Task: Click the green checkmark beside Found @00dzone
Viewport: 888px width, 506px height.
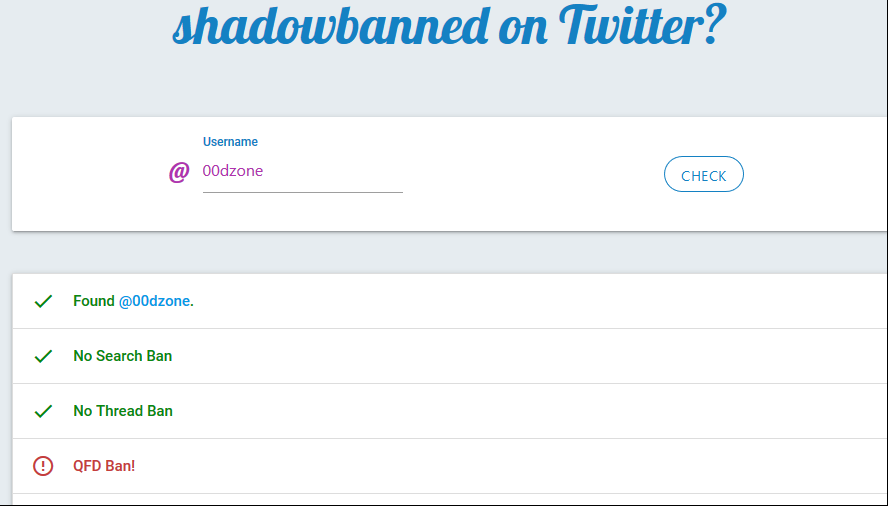Action: click(x=43, y=301)
